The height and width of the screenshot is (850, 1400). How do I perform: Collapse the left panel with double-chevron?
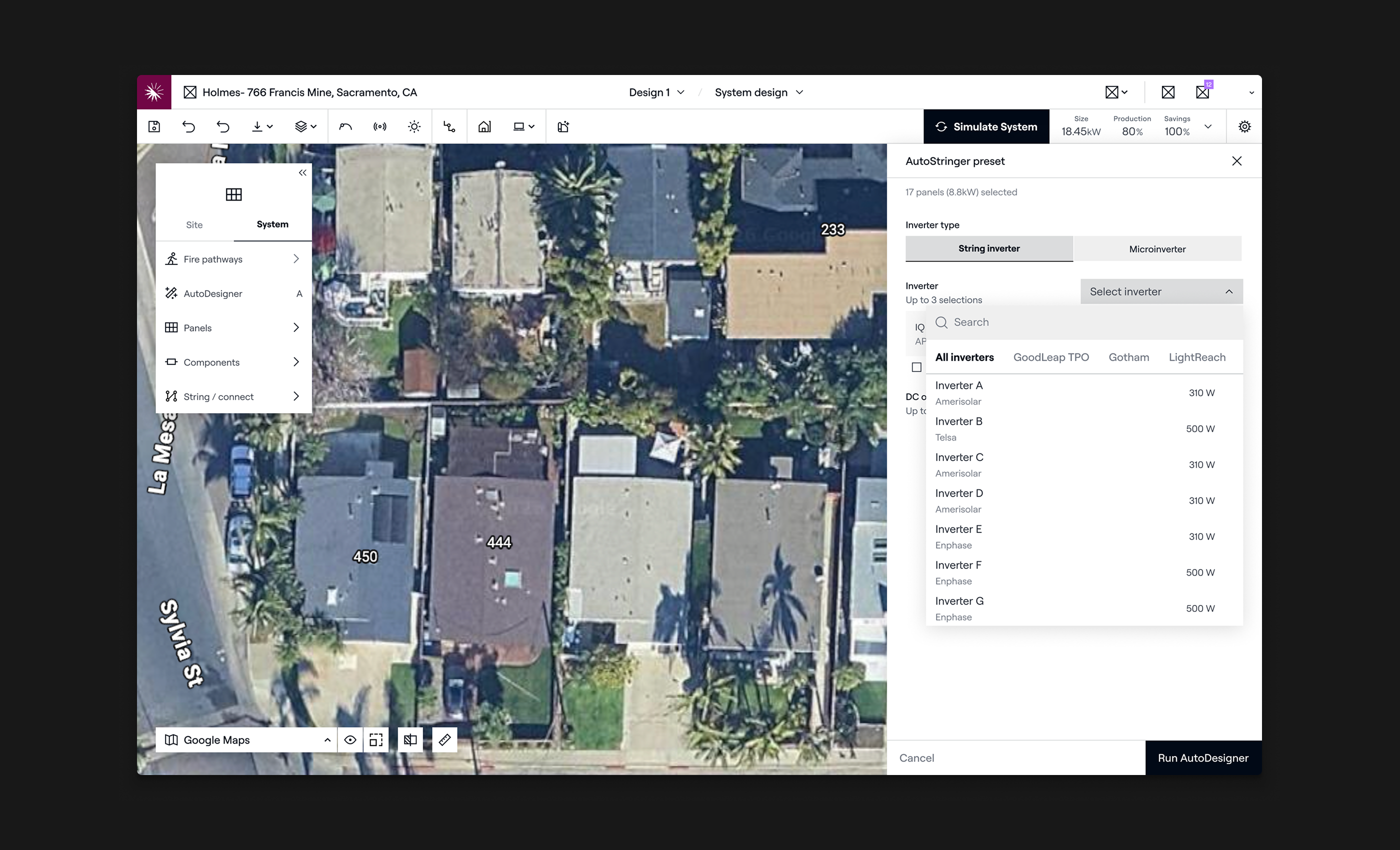click(x=302, y=172)
